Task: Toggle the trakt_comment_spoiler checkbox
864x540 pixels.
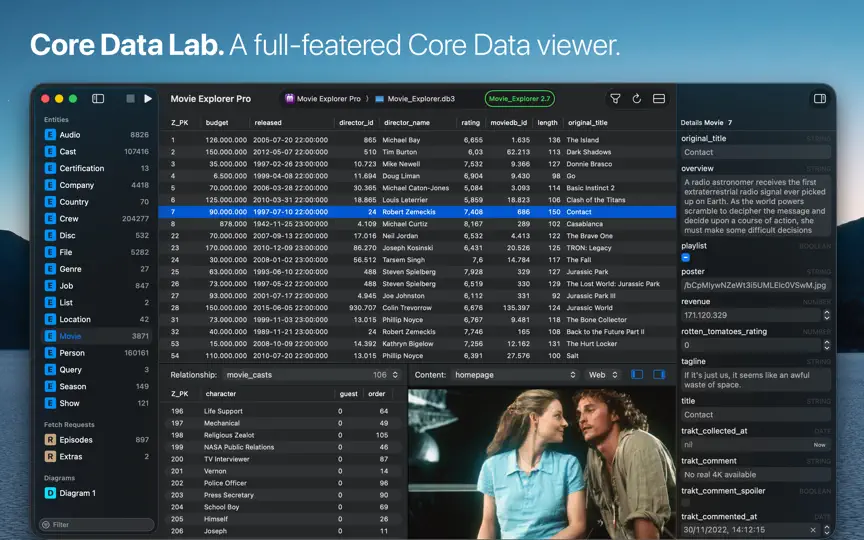Action: pos(685,502)
